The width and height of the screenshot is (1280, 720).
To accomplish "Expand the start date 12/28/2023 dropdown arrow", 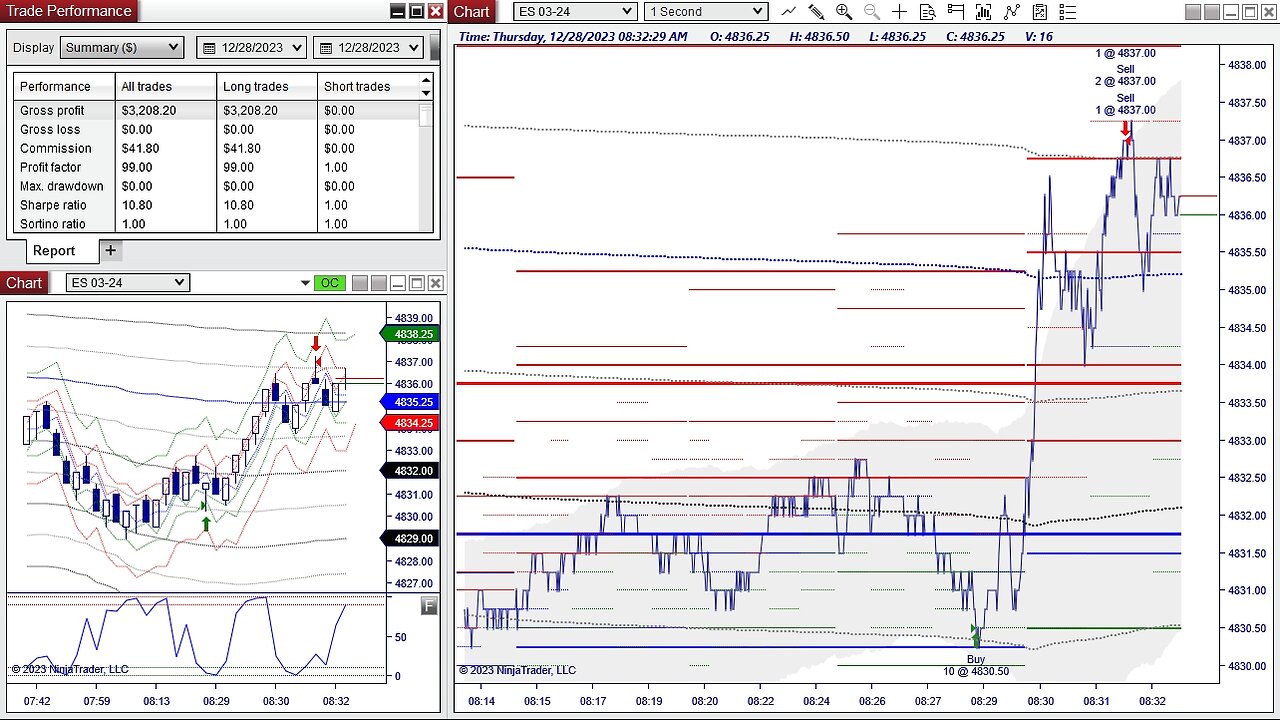I will click(x=297, y=48).
